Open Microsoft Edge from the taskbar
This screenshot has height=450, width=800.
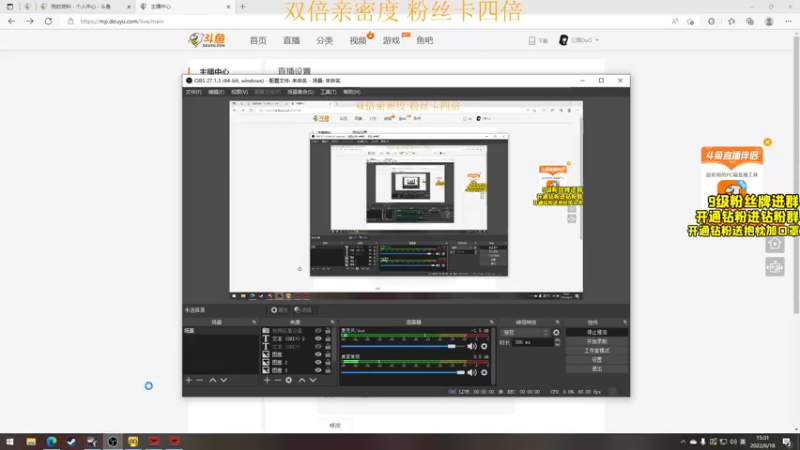(x=52, y=441)
